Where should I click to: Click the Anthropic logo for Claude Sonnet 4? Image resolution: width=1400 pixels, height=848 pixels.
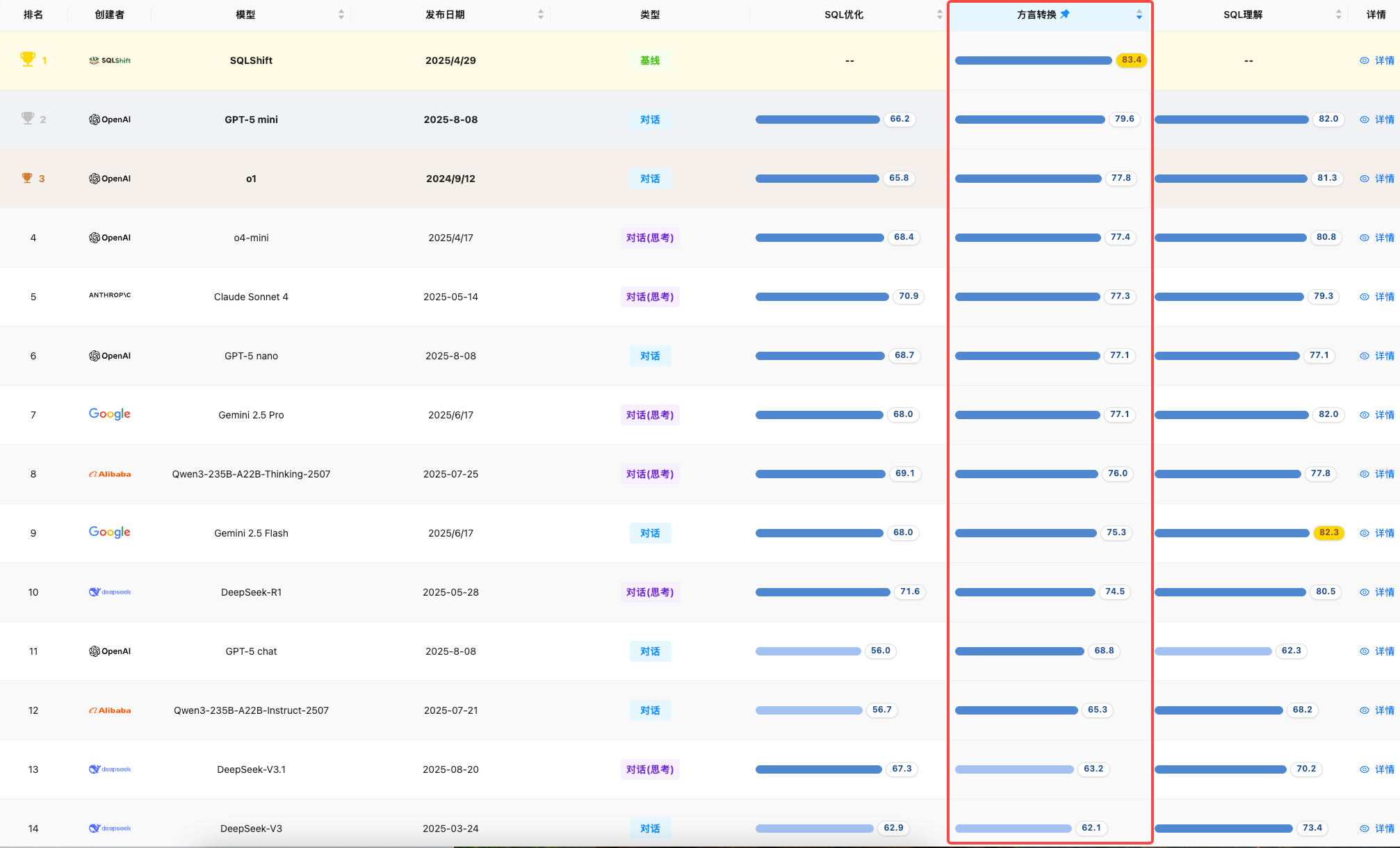tap(110, 295)
